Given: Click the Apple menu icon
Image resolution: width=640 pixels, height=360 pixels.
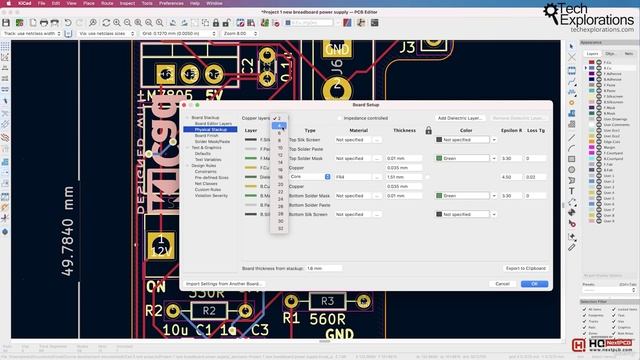Looking at the screenshot, I should point(9,3).
